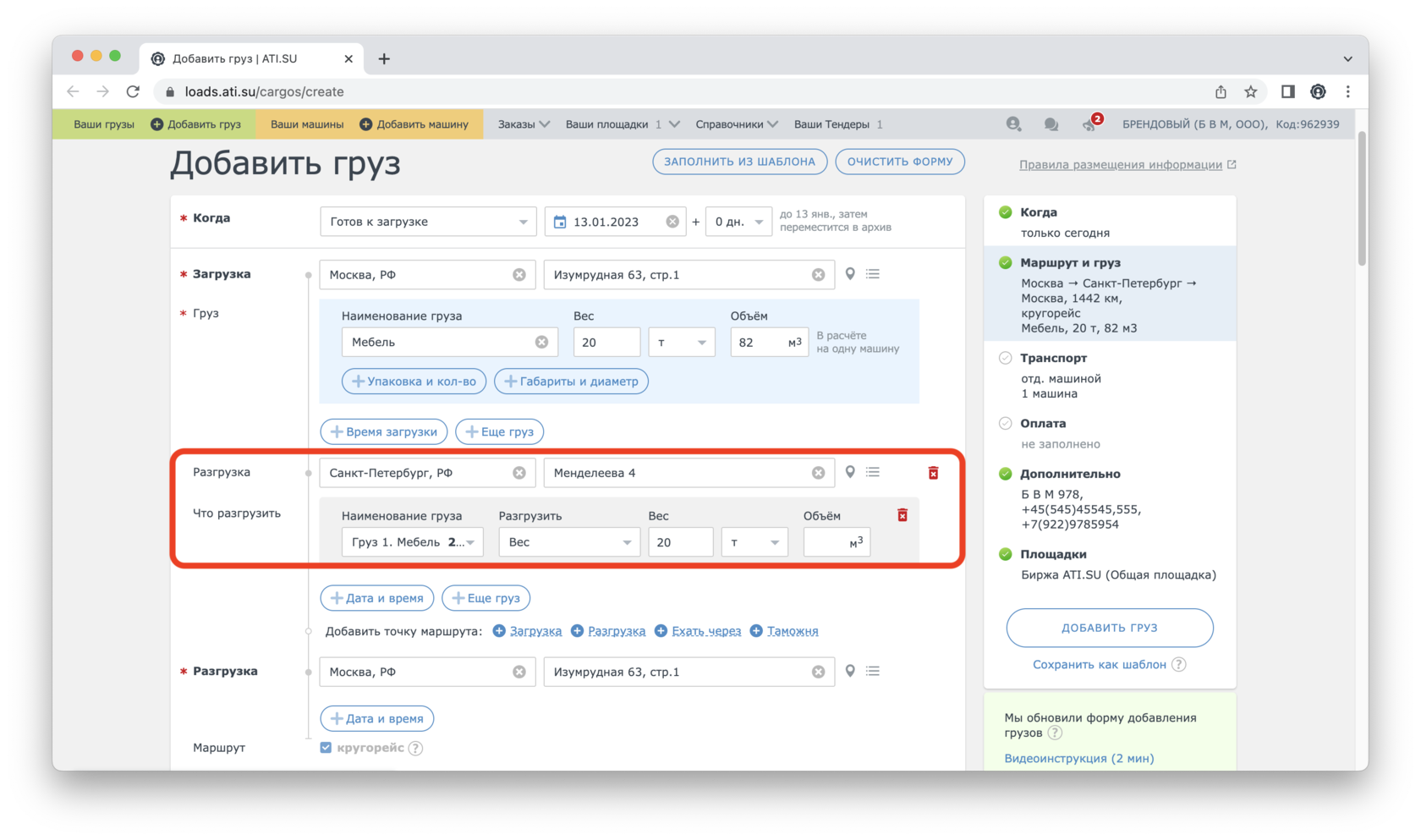Open Добавить машину menu item
Image resolution: width=1421 pixels, height=840 pixels.
tap(414, 124)
